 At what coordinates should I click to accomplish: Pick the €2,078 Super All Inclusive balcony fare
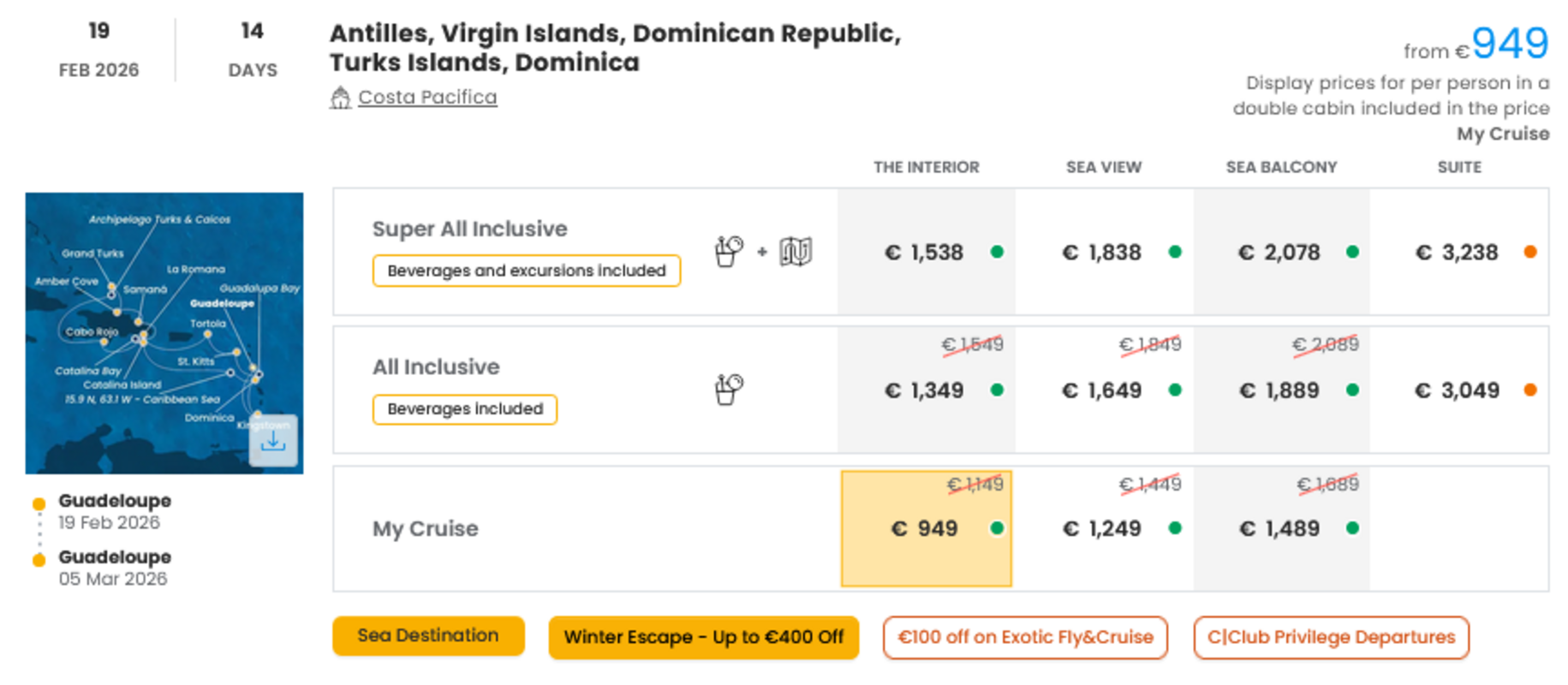pos(1281,252)
